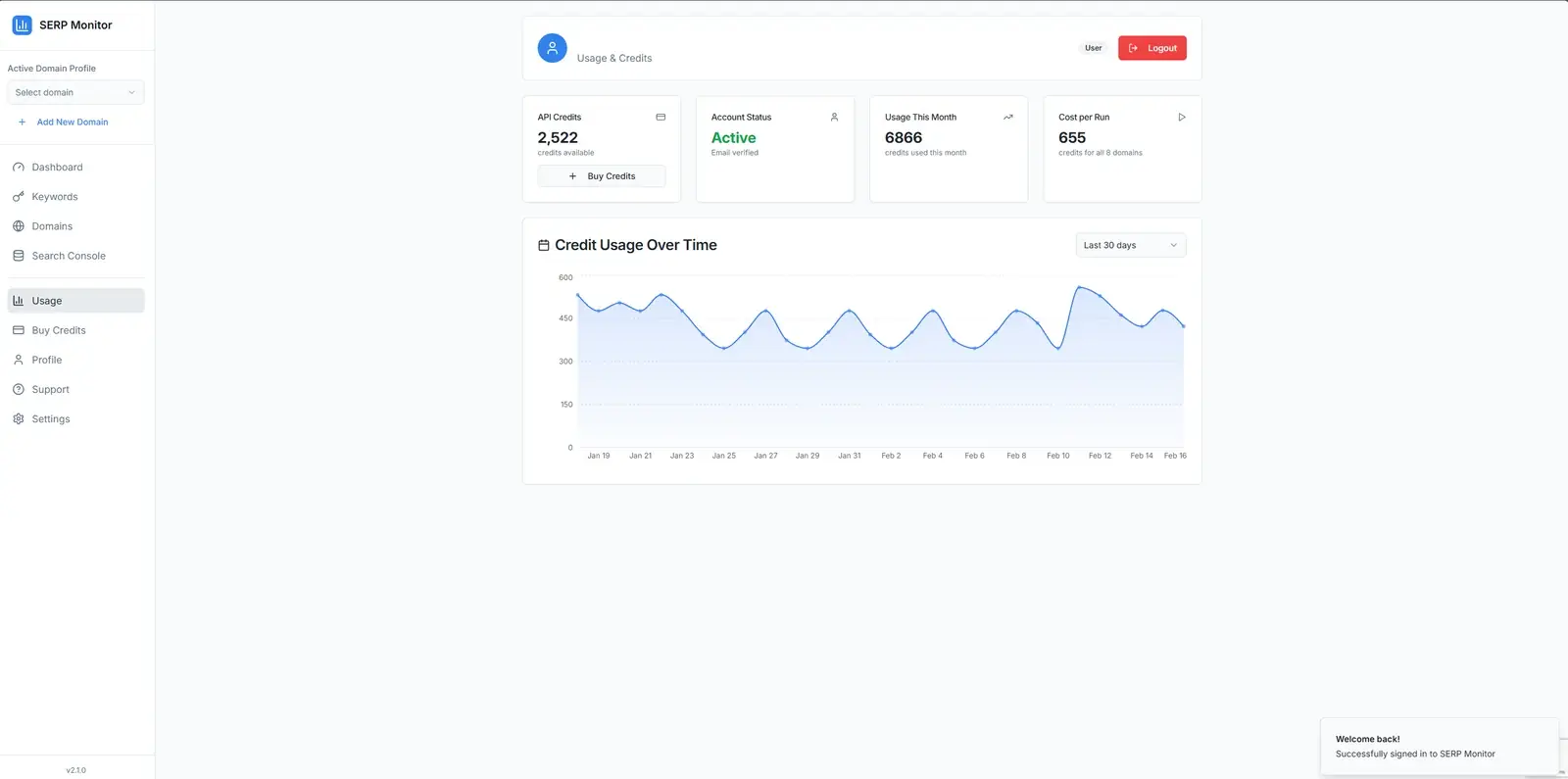This screenshot has width=1568, height=779.
Task: Go to Support
Action: [75, 389]
